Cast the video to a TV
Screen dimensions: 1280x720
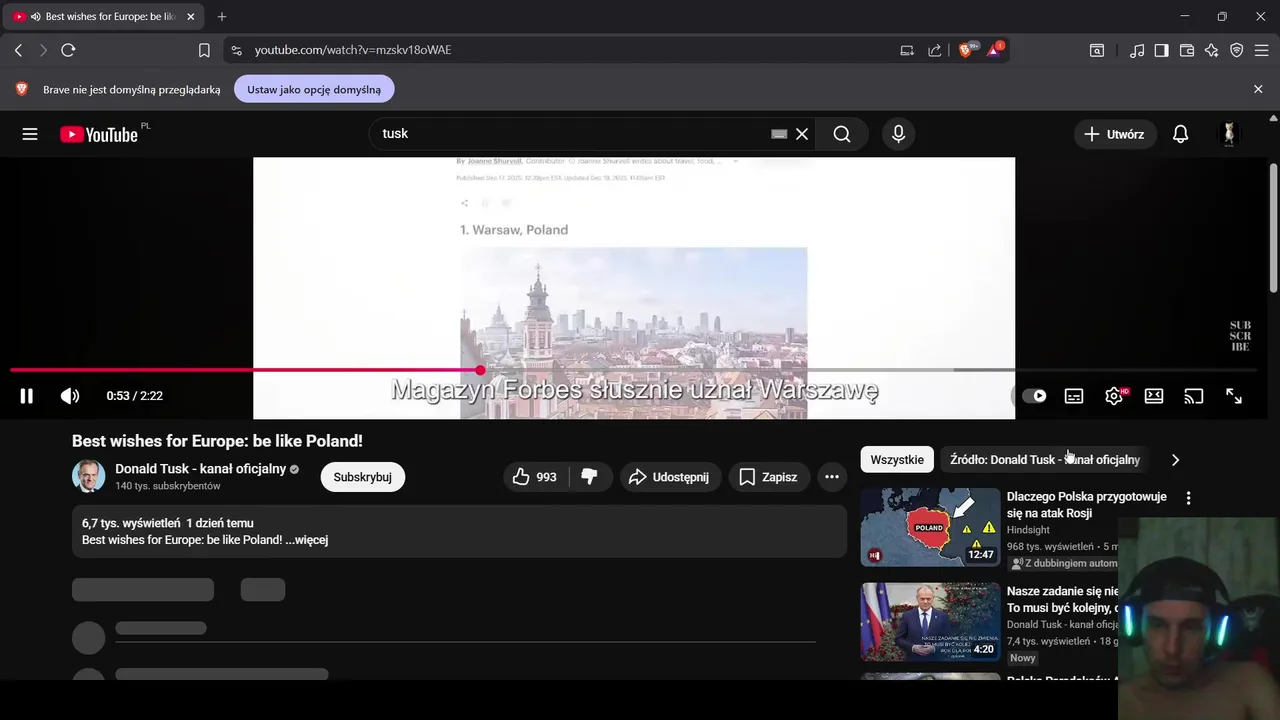pyautogui.click(x=1194, y=396)
